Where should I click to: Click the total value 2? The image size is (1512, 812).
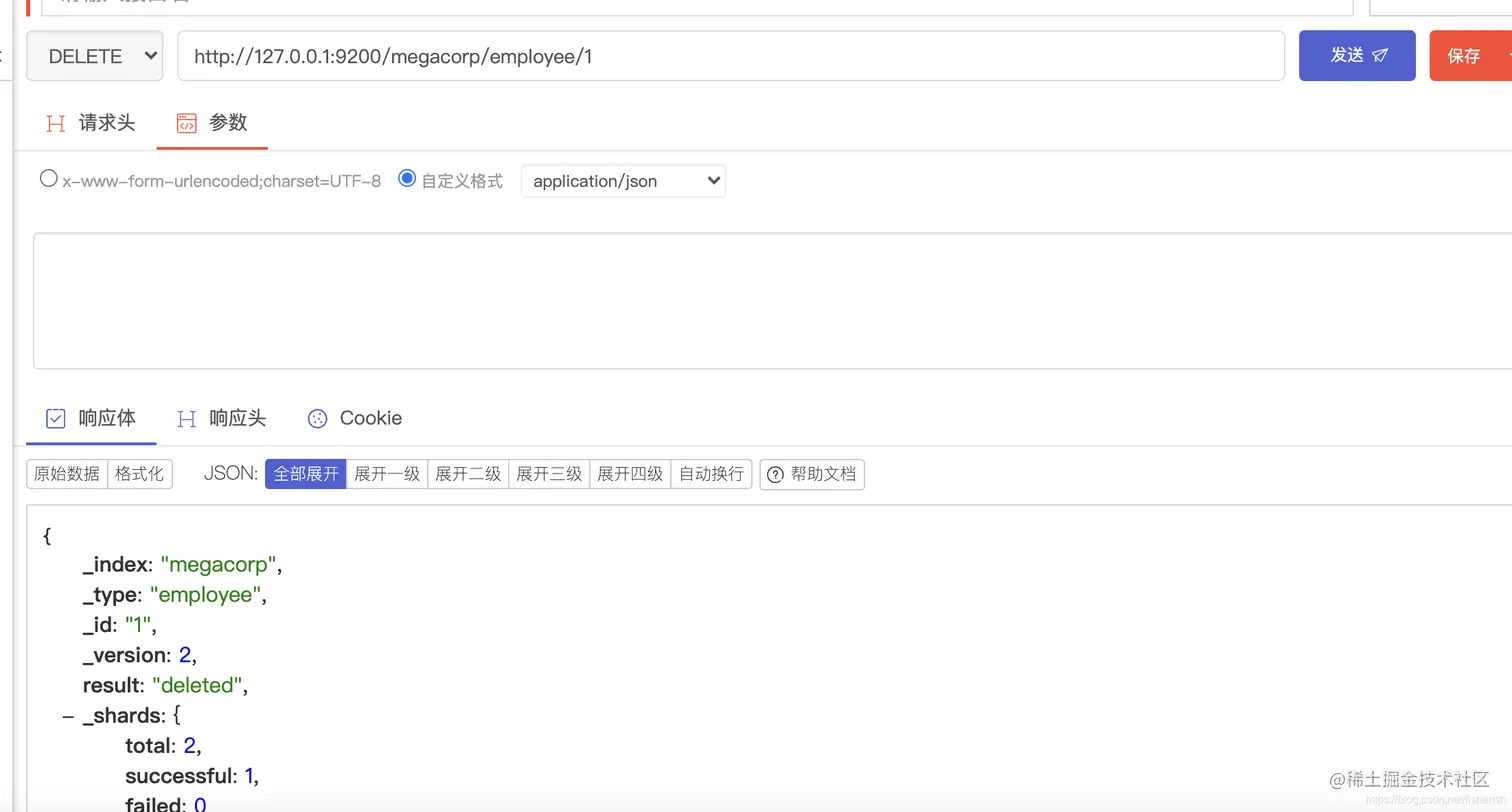click(x=190, y=746)
